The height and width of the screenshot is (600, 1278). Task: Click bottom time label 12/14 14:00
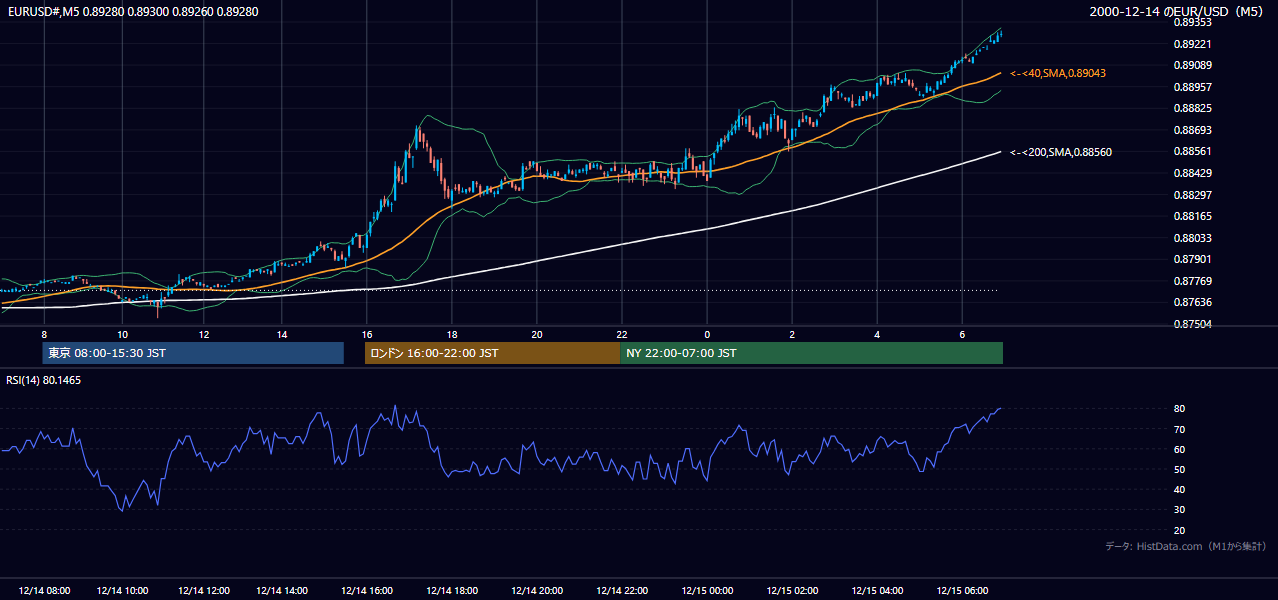point(282,590)
